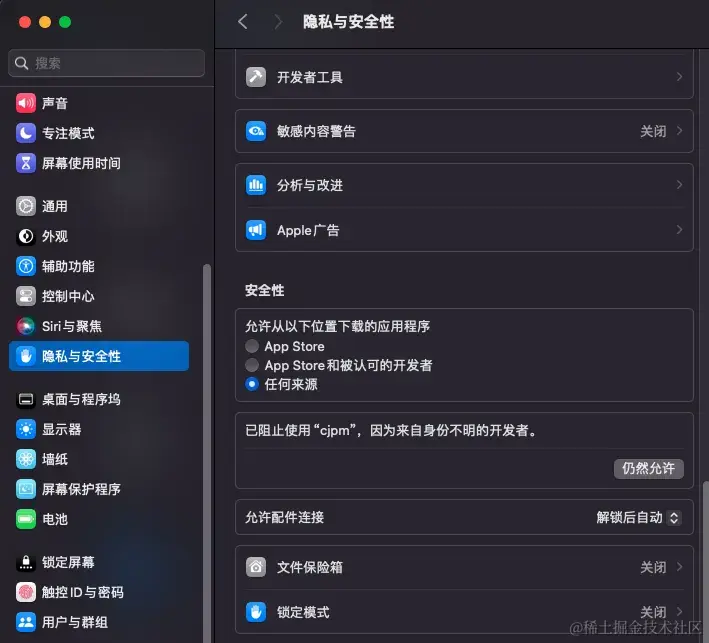Open the Wallpaper (墙纸) icon
The height and width of the screenshot is (643, 709).
coord(26,459)
